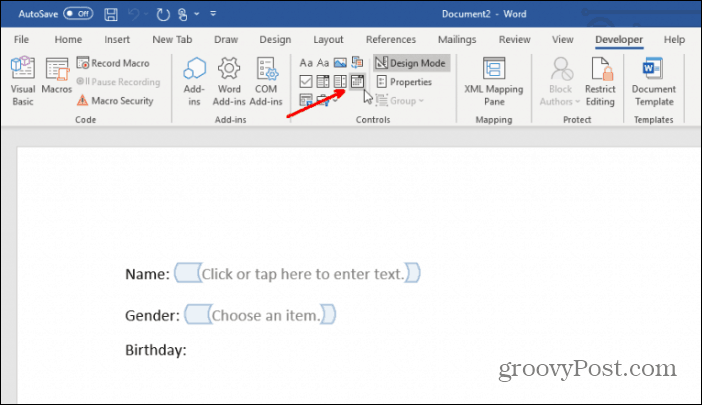
Task: Open the Add-ins store button
Action: (x=194, y=81)
